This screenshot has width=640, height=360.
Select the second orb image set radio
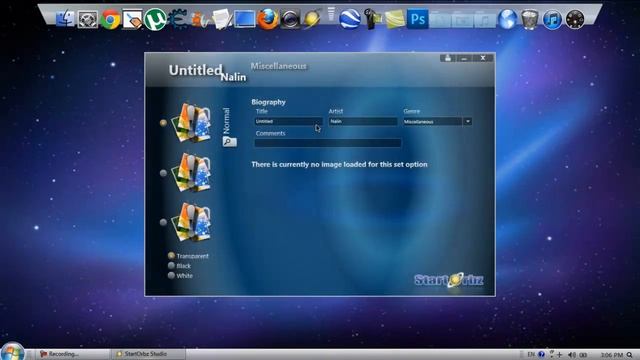163,173
